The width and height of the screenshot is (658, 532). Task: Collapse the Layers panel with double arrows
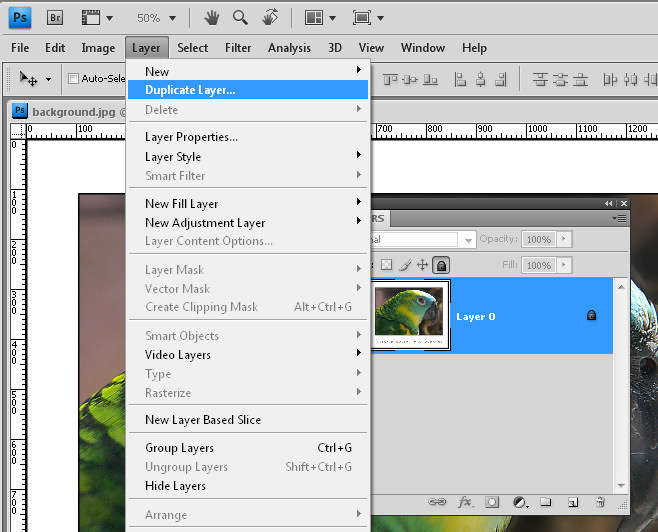coord(609,203)
